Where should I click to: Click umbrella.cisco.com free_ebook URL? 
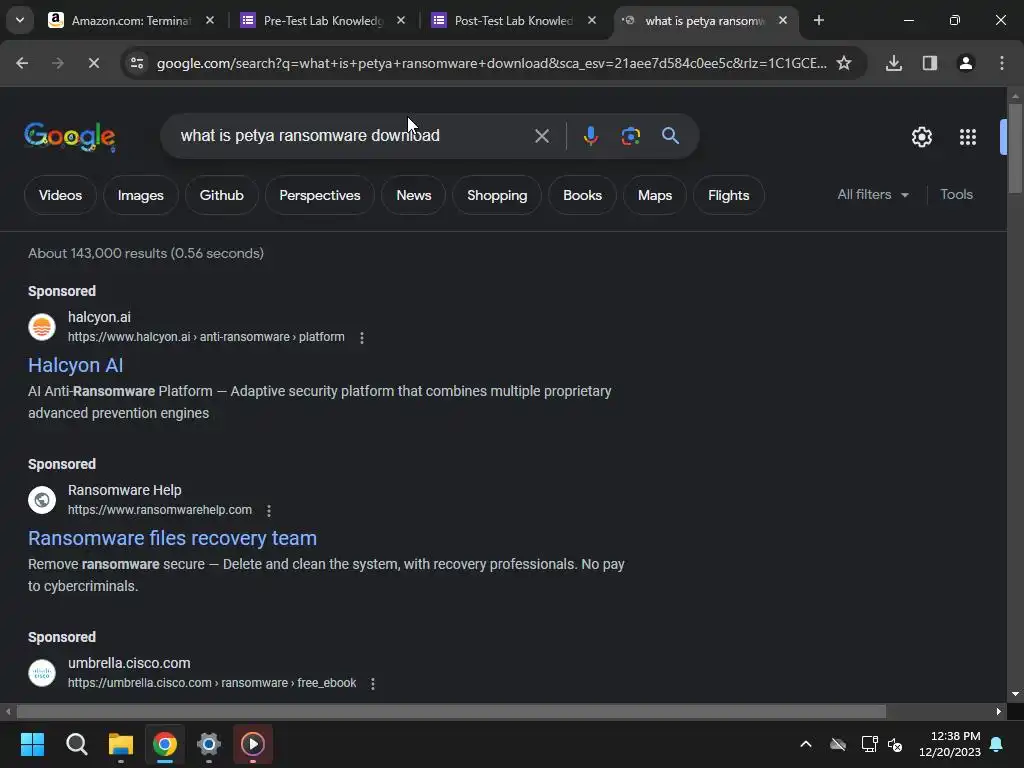(x=212, y=683)
